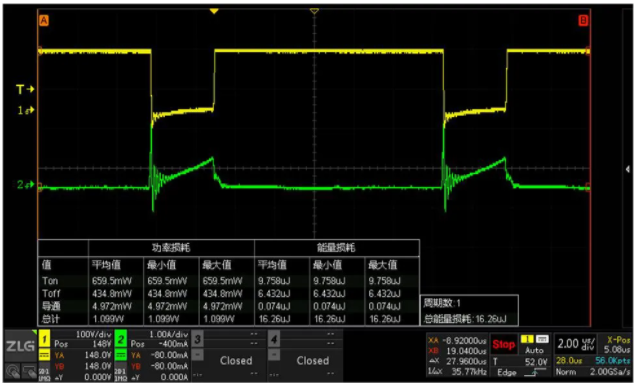Click the ΔX 27.9600us readout
The height and width of the screenshot is (385, 634).
[x=458, y=361]
